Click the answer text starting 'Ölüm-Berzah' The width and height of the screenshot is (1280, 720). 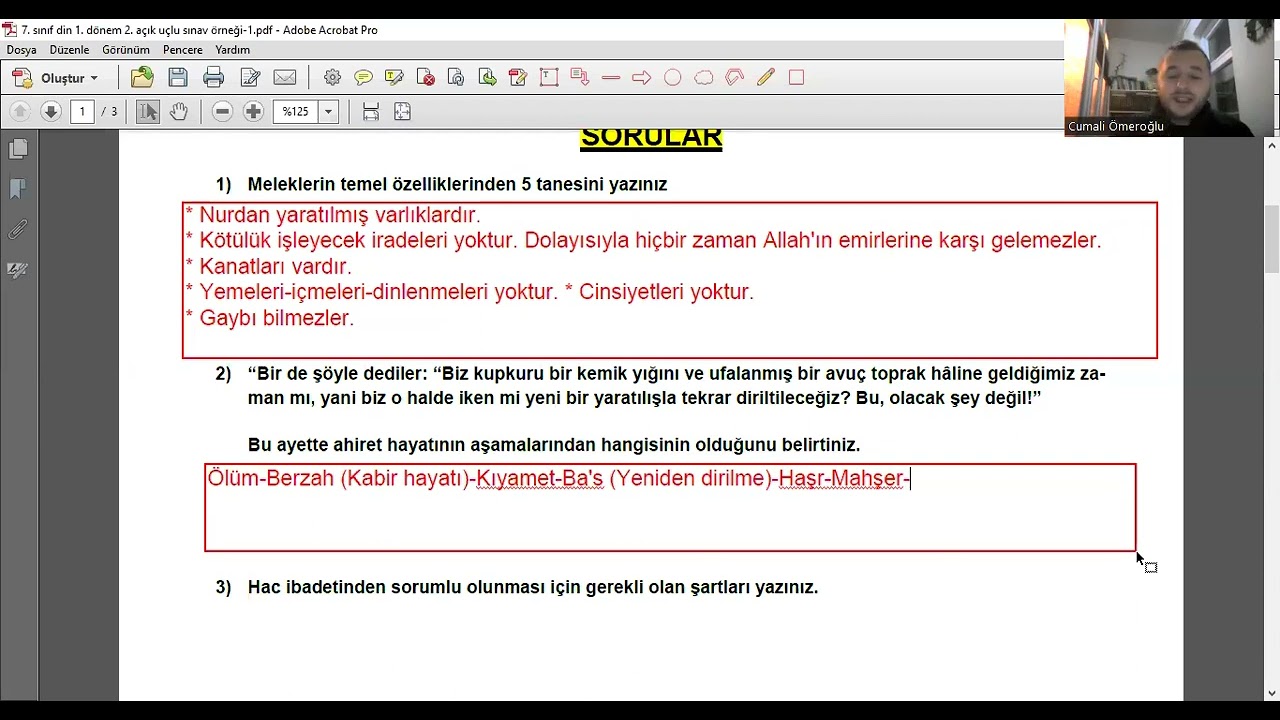coord(559,479)
